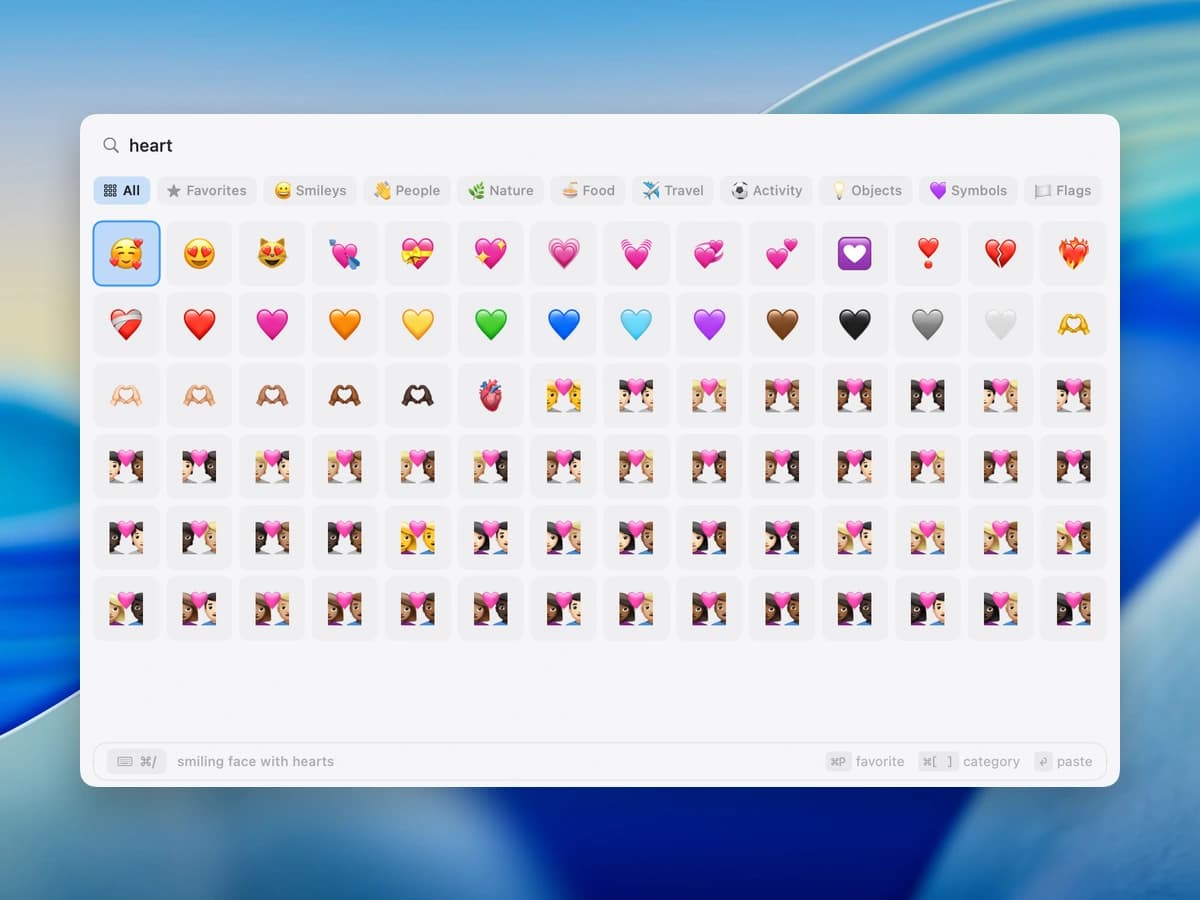Choose the mending heart with bandage emoji
The width and height of the screenshot is (1200, 900).
coord(126,325)
